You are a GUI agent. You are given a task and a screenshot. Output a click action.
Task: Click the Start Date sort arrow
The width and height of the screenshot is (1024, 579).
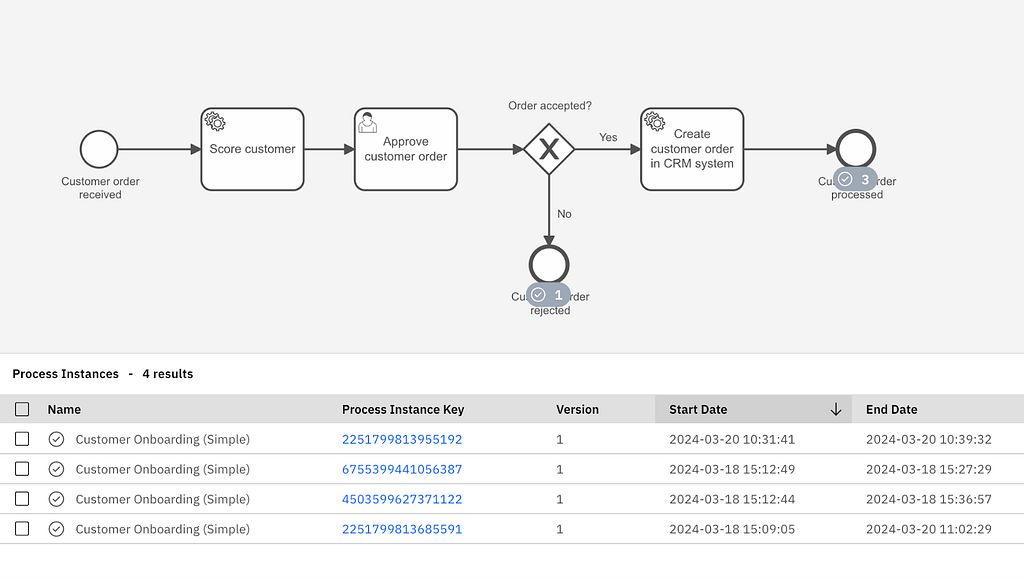pos(835,409)
